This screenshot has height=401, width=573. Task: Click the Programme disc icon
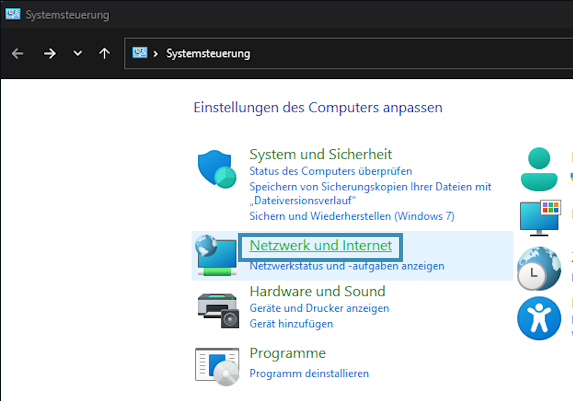pos(217,367)
